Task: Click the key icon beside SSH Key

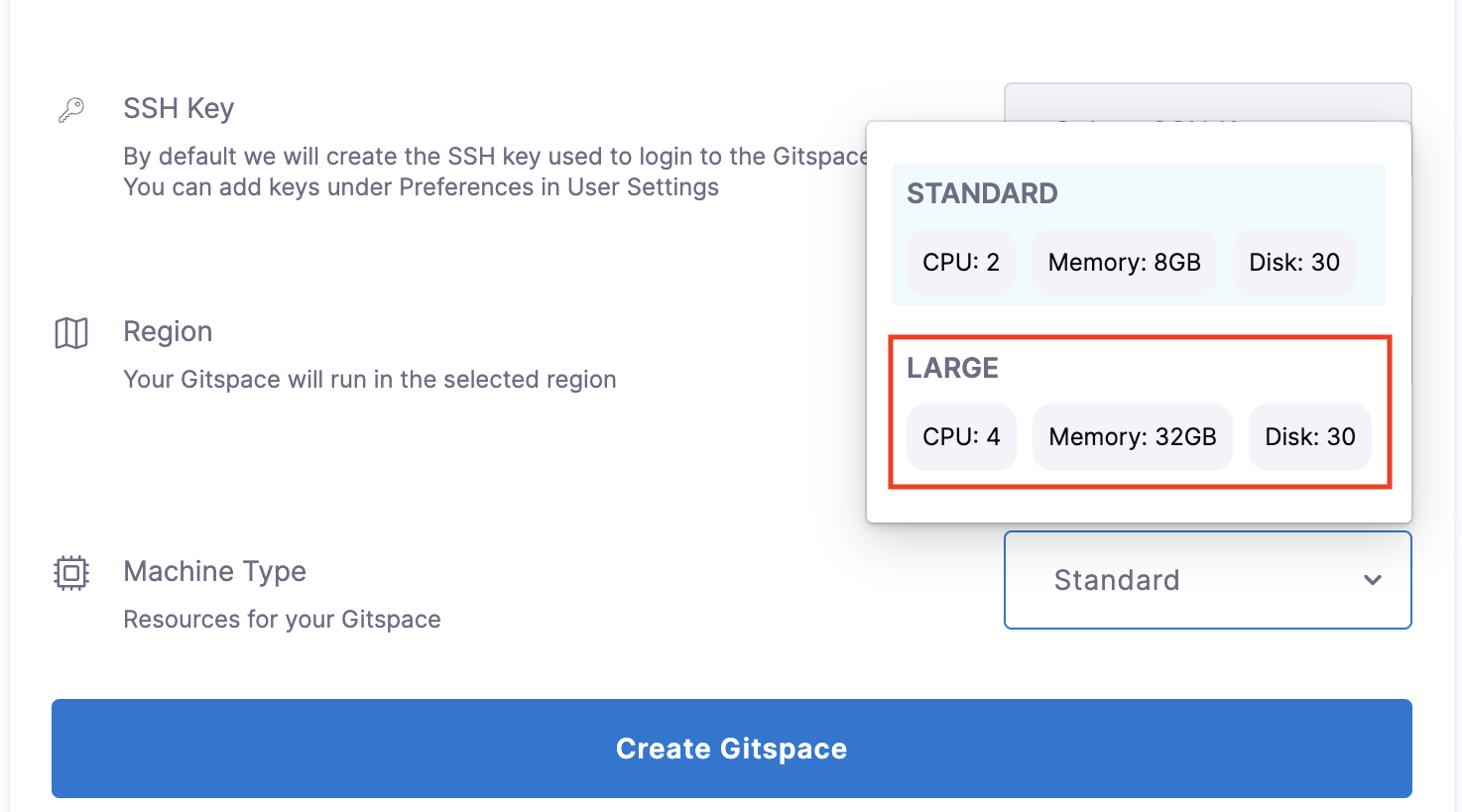Action: tap(71, 109)
